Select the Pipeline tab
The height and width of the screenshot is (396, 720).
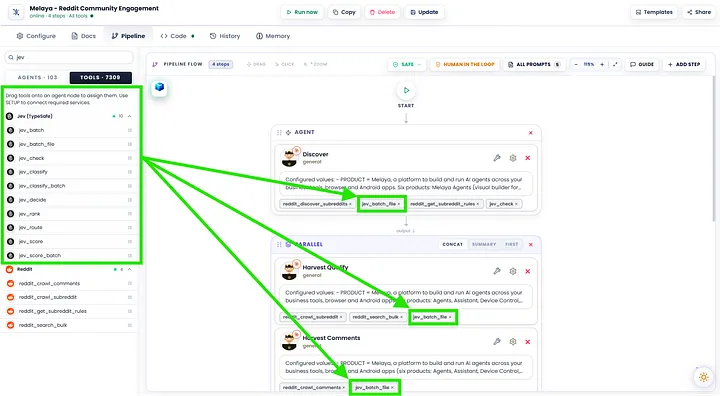(128, 36)
